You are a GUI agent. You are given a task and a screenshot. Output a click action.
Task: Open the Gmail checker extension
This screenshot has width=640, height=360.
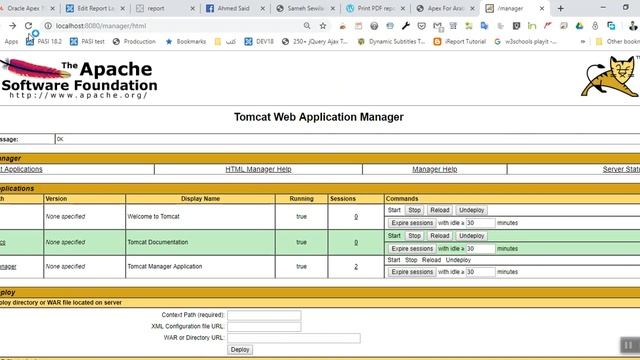coord(438,26)
